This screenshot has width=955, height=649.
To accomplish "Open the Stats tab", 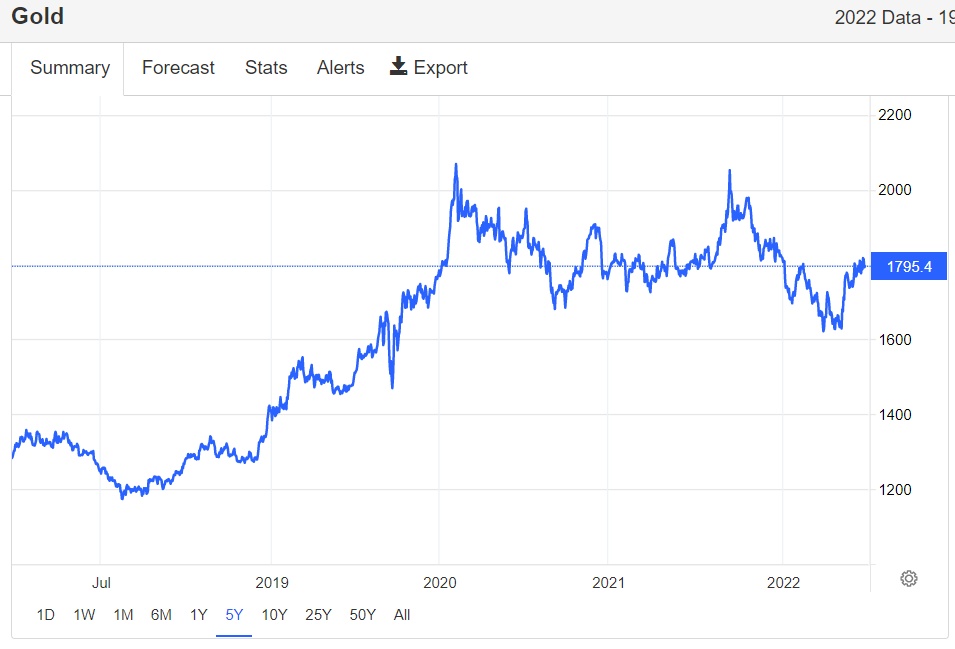I will (x=266, y=68).
